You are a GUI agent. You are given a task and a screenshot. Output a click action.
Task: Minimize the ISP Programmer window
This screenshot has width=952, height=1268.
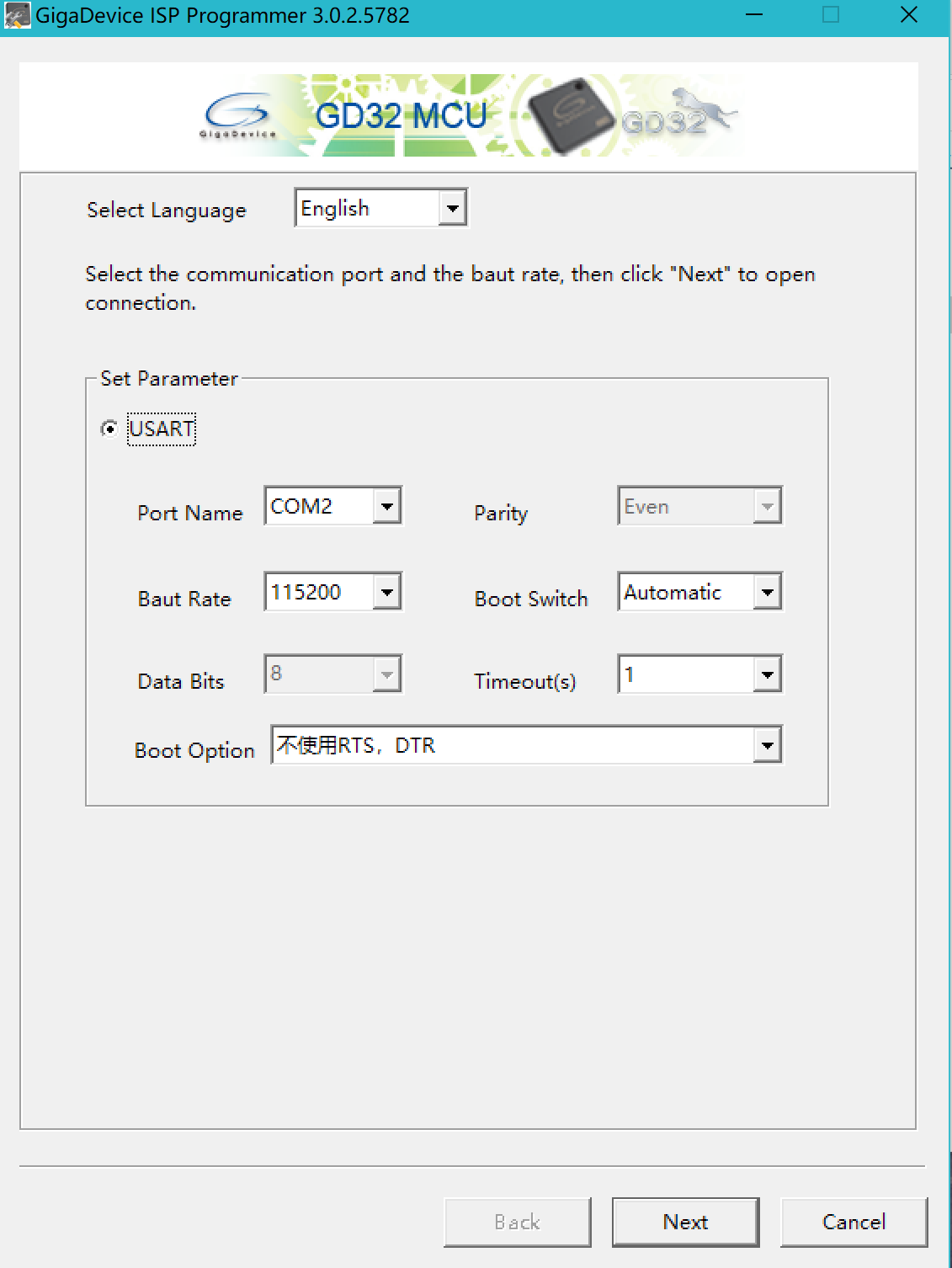[x=754, y=15]
